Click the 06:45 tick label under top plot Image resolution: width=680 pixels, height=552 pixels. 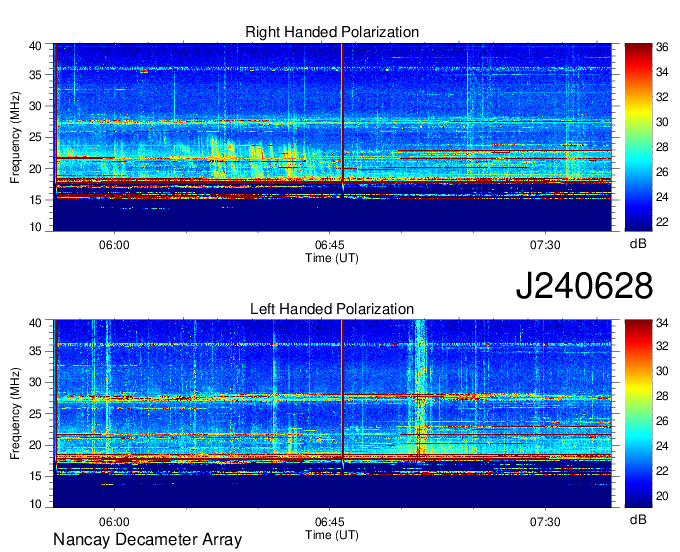point(330,245)
